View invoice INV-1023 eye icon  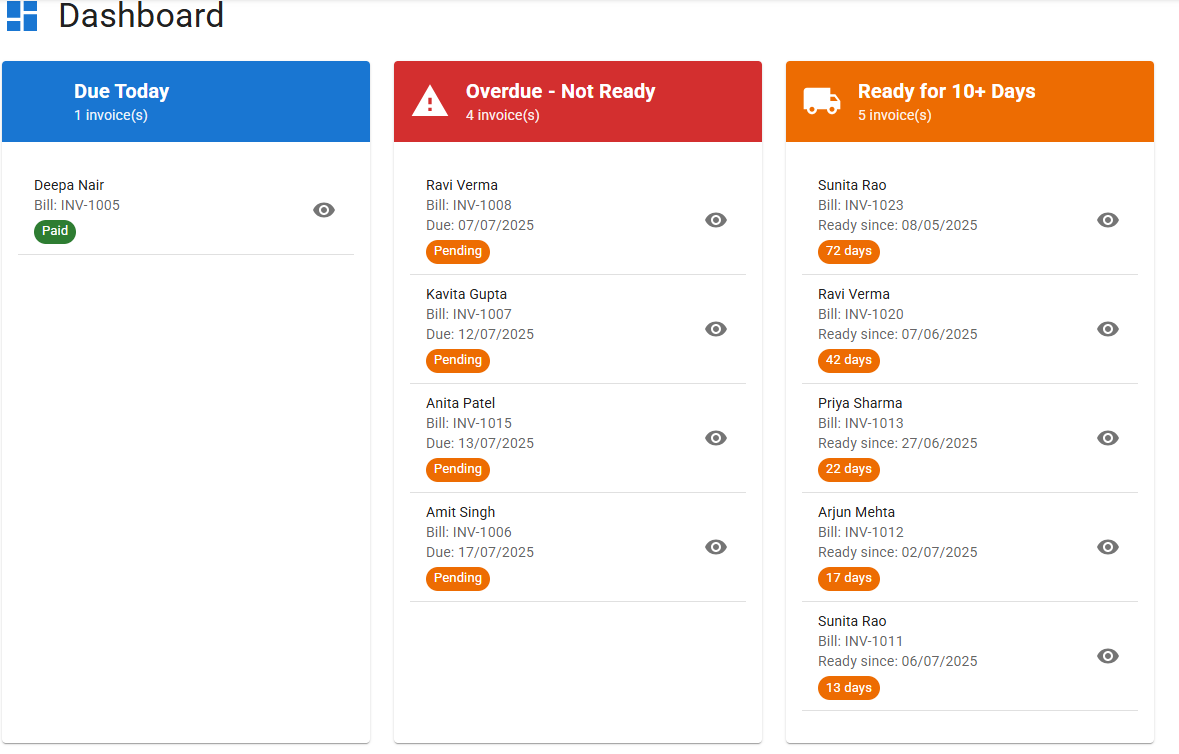click(x=1108, y=220)
